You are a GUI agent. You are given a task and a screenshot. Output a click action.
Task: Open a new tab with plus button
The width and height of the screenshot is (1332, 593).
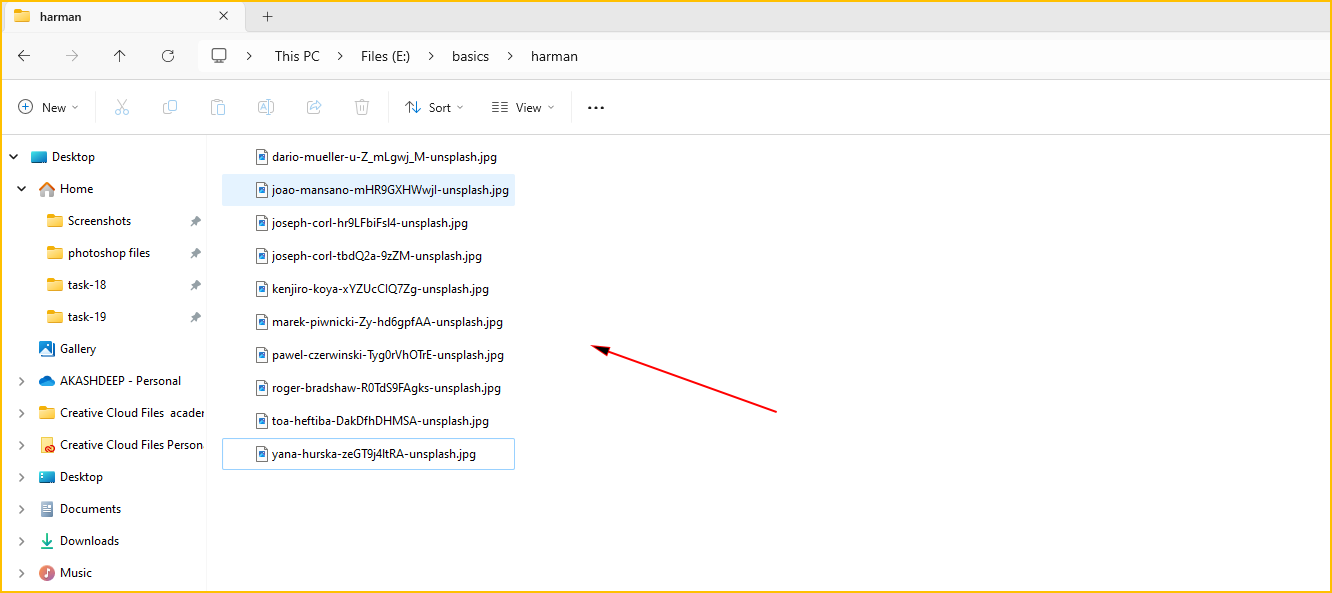pyautogui.click(x=267, y=16)
